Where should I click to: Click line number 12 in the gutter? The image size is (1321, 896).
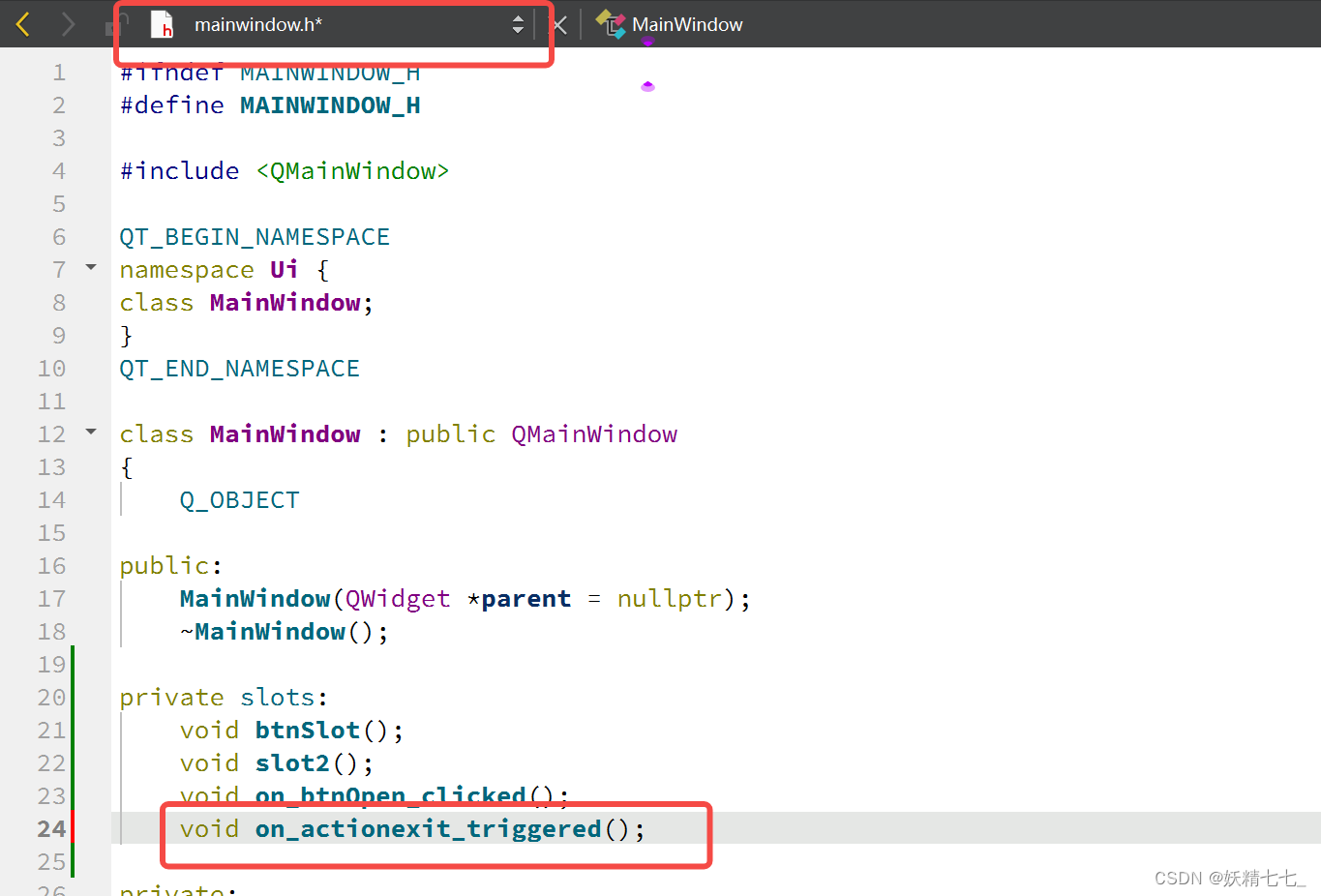pos(51,434)
